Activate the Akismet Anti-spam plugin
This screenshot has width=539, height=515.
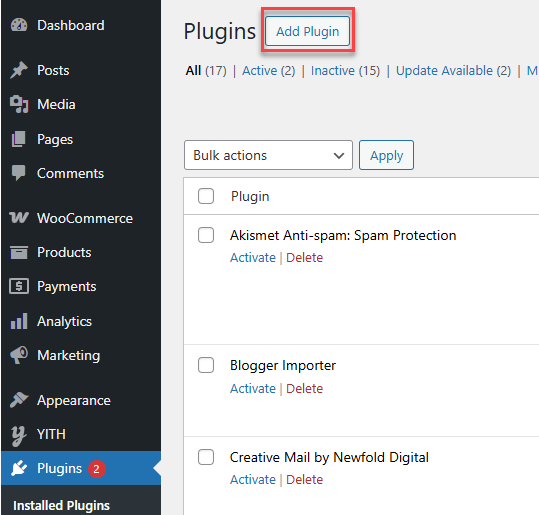coord(253,258)
